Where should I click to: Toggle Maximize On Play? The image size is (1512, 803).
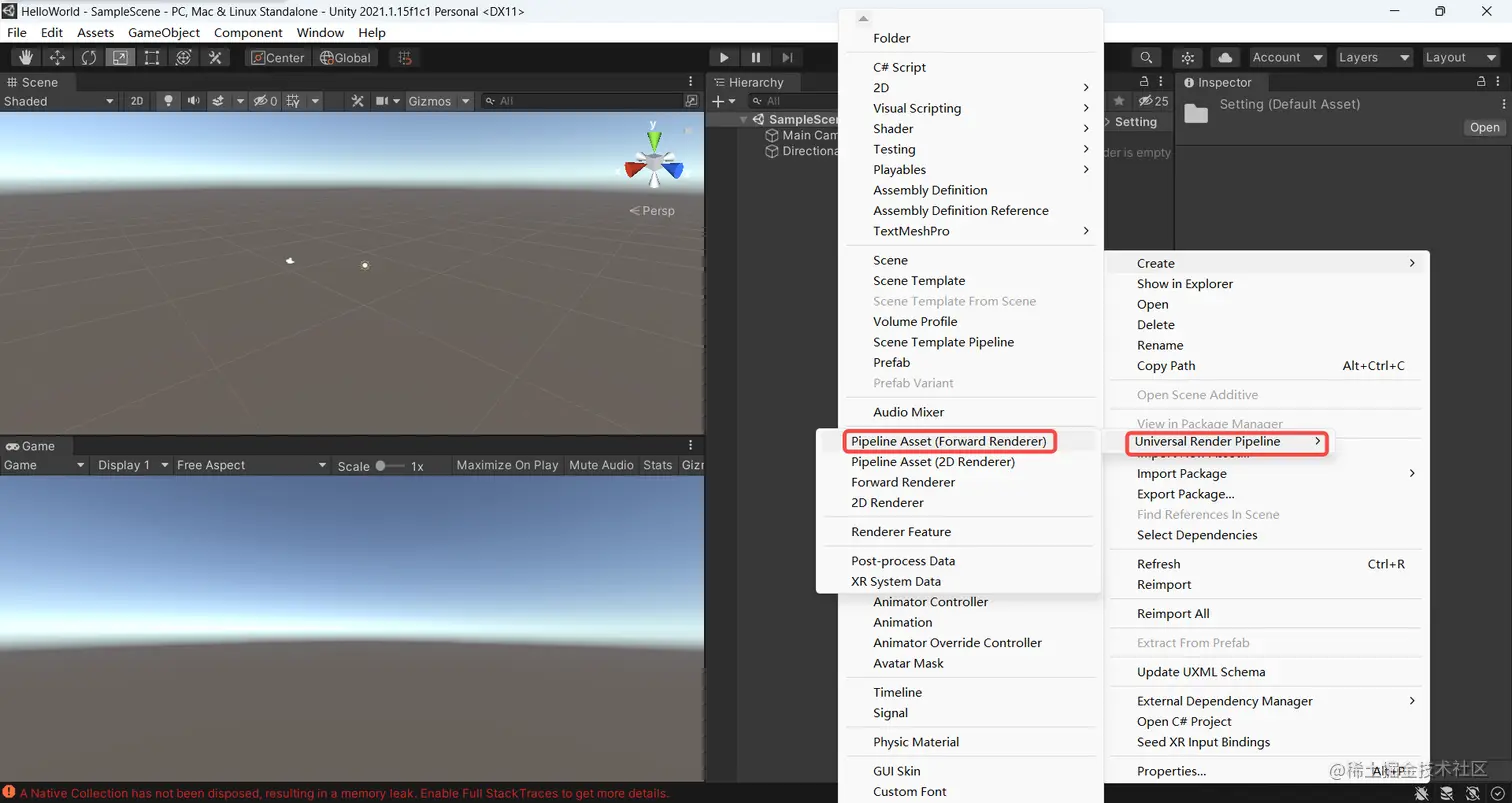pos(507,465)
